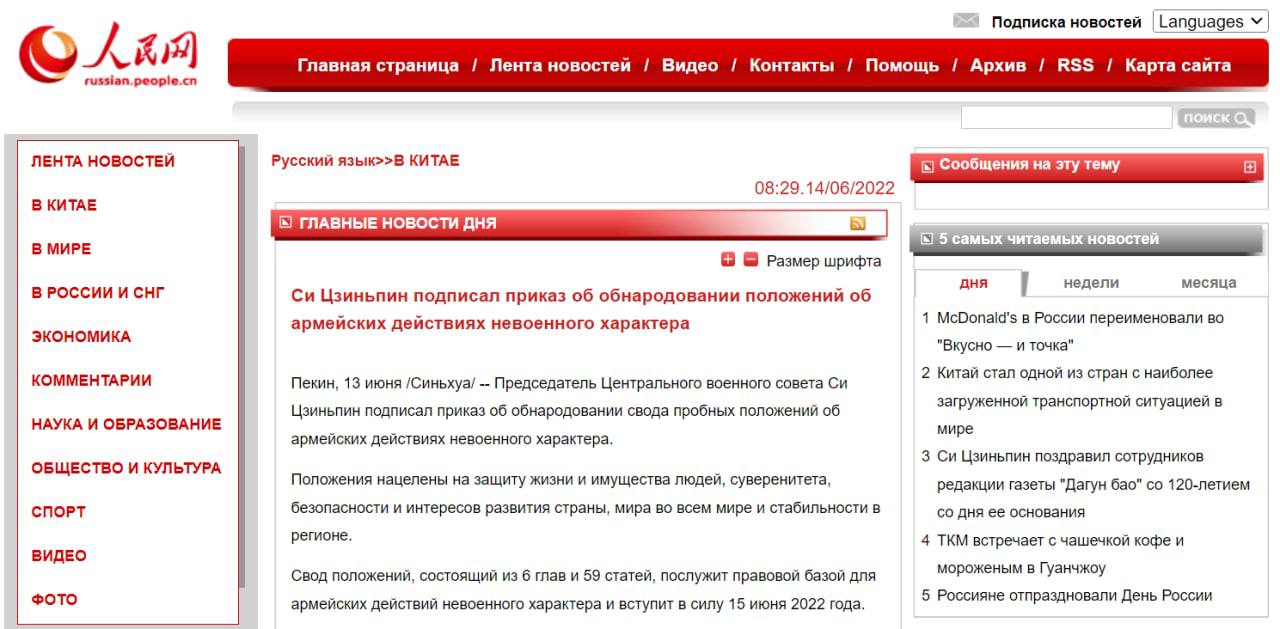Screen dimensions: 1280x629
Task: Open the Languages dropdown
Action: pyautogui.click(x=1210, y=21)
